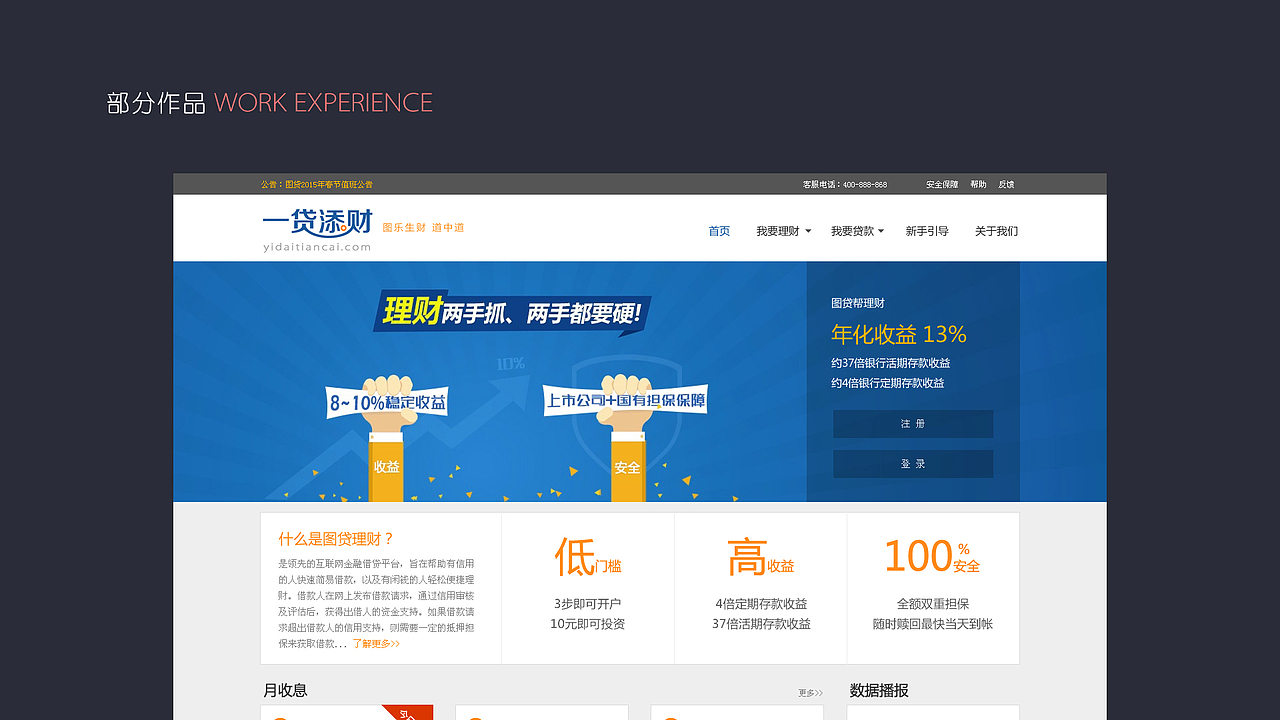Click the 注册 button in the banner
The width and height of the screenshot is (1280, 720).
912,423
